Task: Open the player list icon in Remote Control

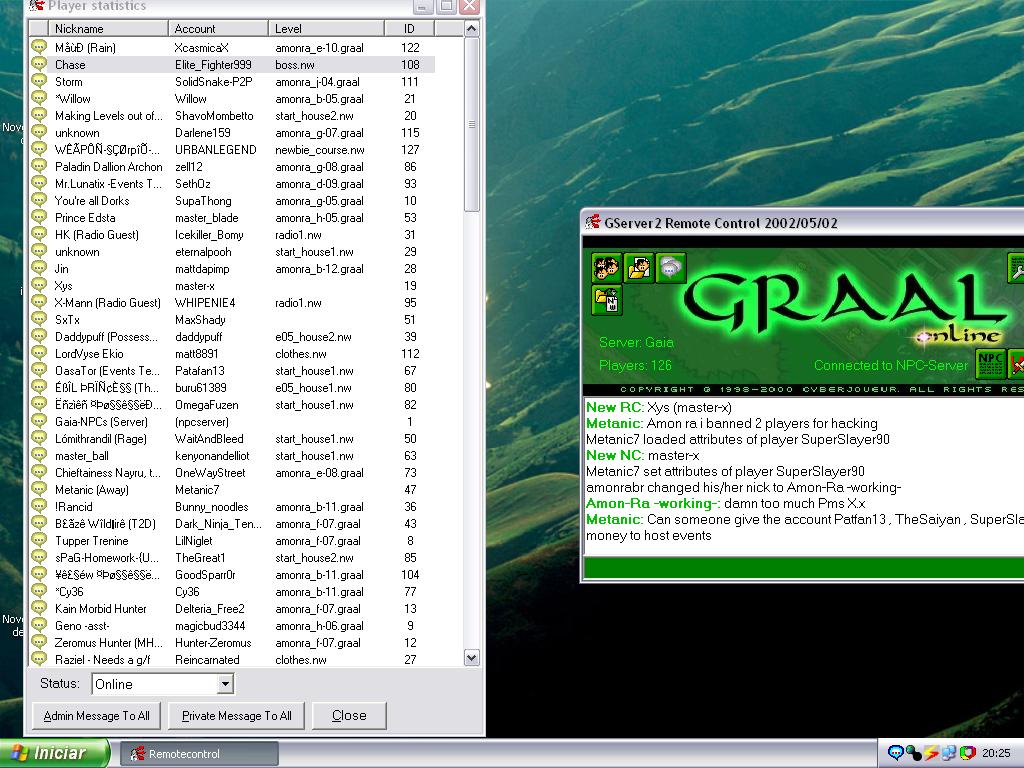Action: 607,268
